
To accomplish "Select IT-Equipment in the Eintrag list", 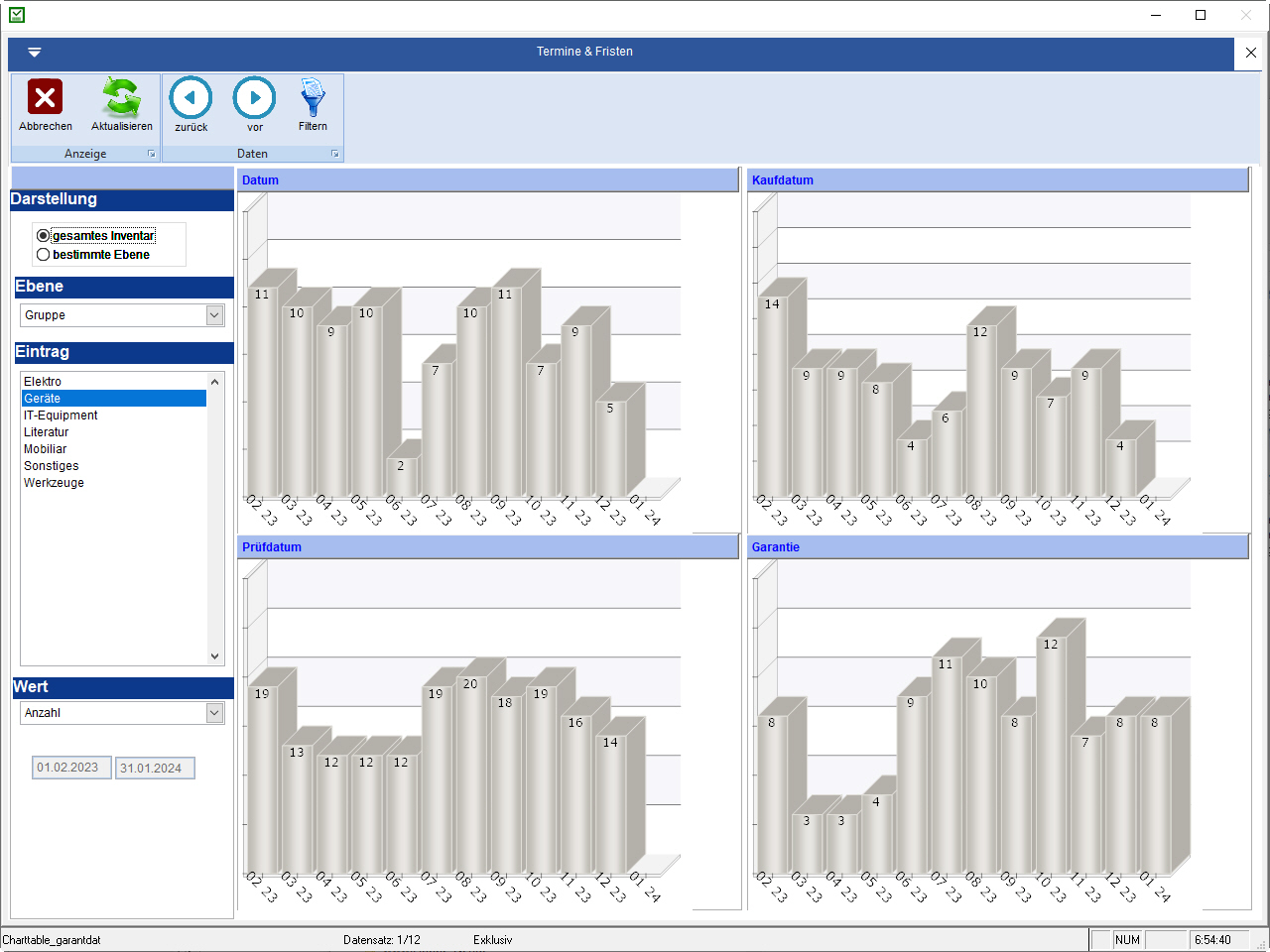I will tap(114, 416).
